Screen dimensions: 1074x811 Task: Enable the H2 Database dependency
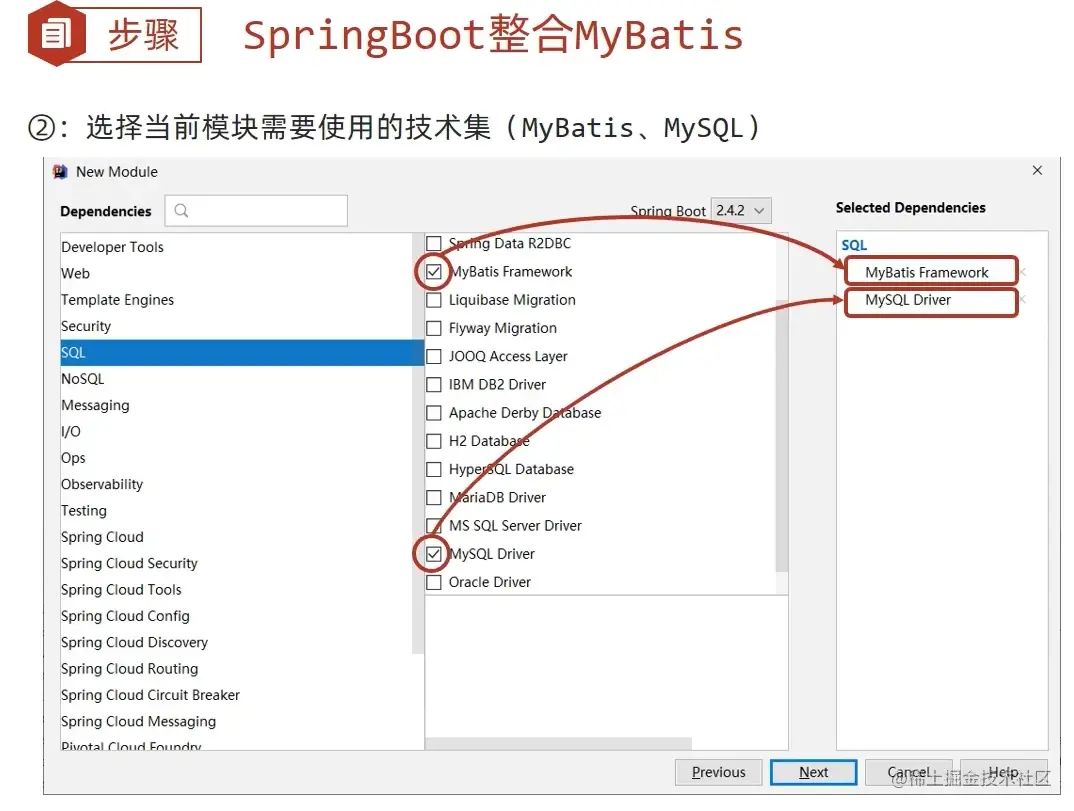click(434, 440)
